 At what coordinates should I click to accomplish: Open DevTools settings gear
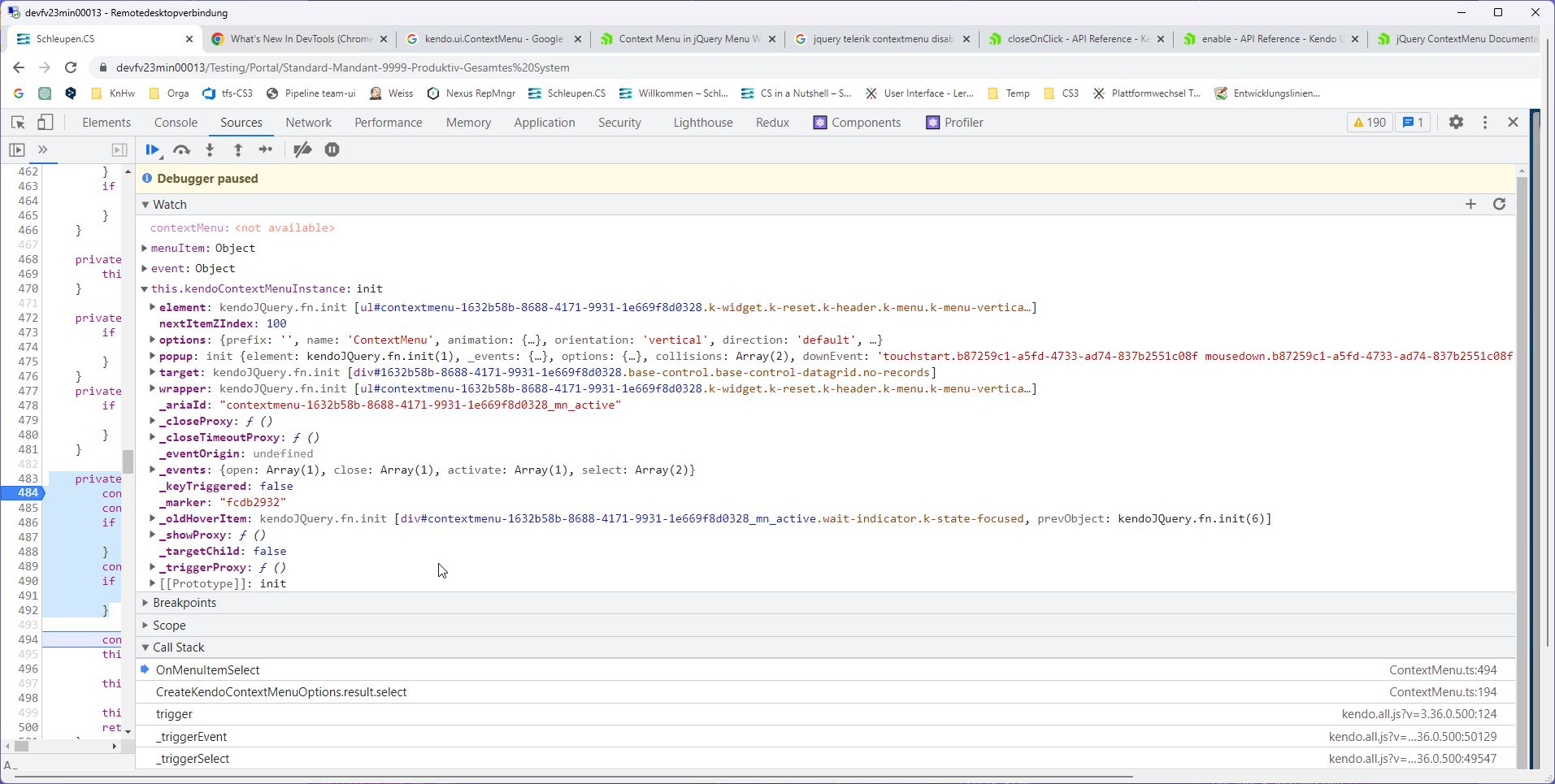(x=1456, y=123)
